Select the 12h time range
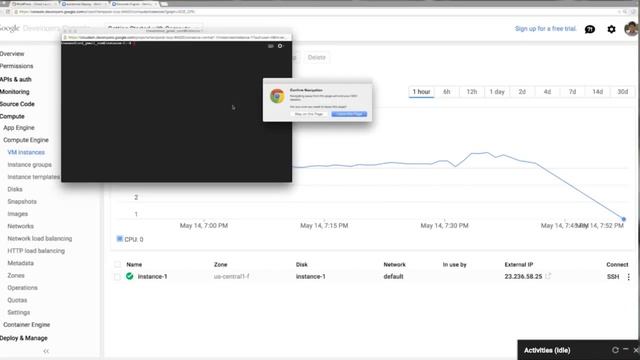 tap(471, 92)
